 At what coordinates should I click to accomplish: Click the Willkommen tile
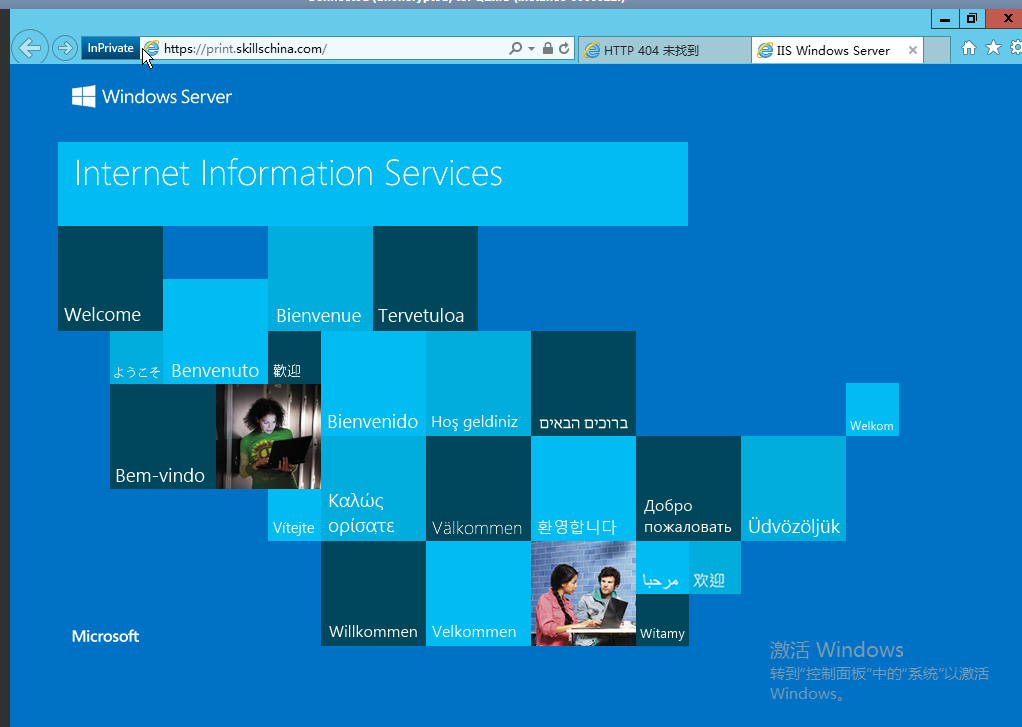[373, 593]
